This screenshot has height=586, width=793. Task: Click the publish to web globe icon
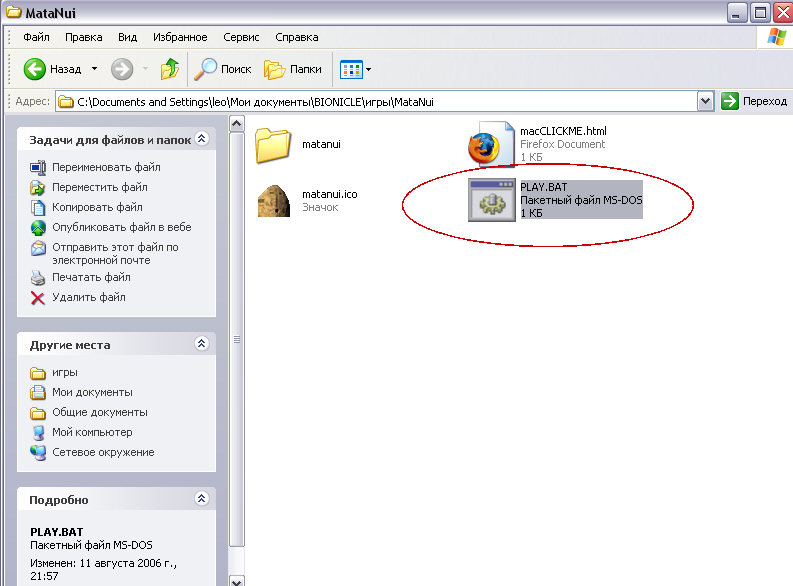(38, 228)
